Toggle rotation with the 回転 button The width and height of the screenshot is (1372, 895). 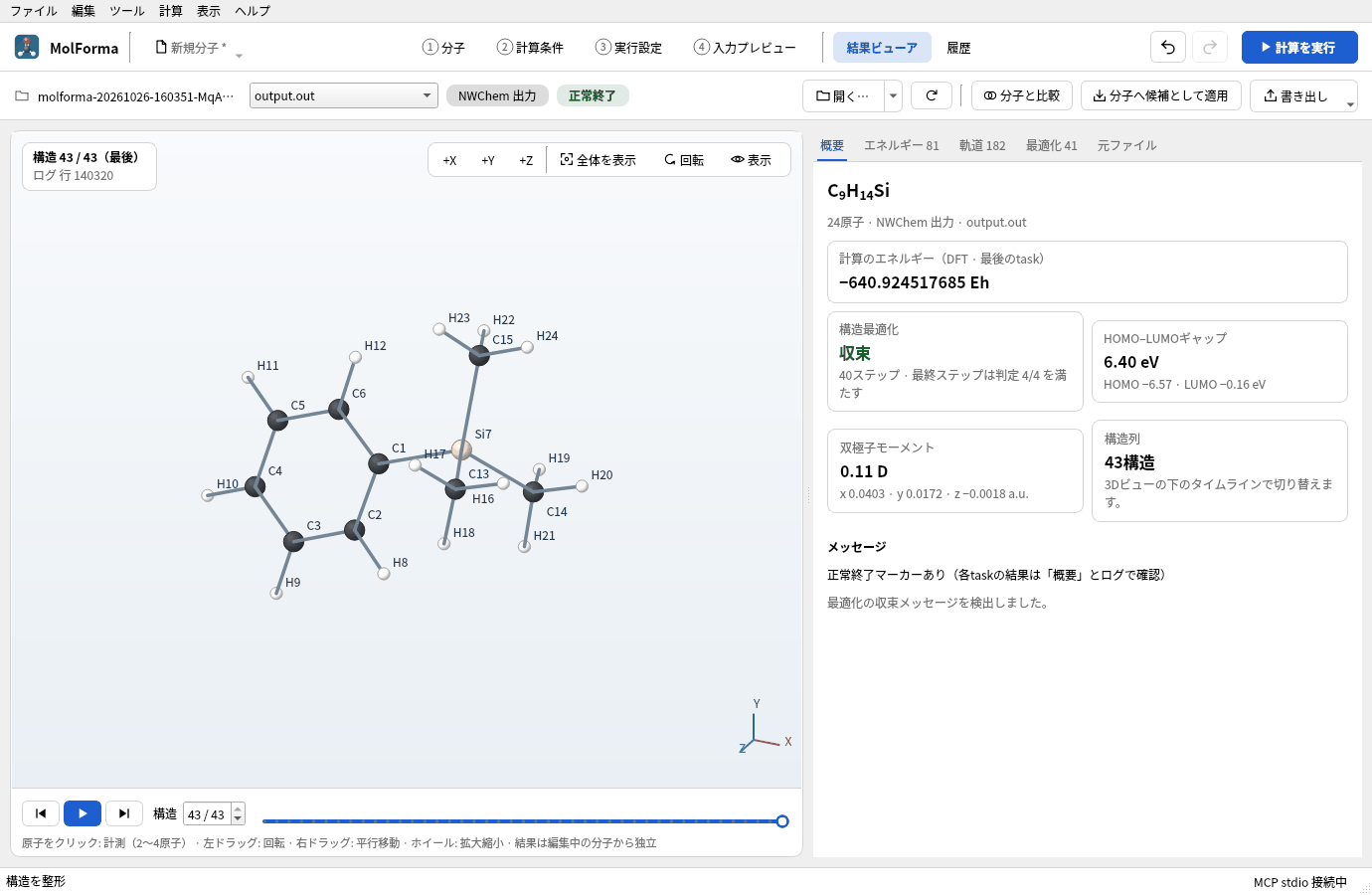(x=684, y=160)
